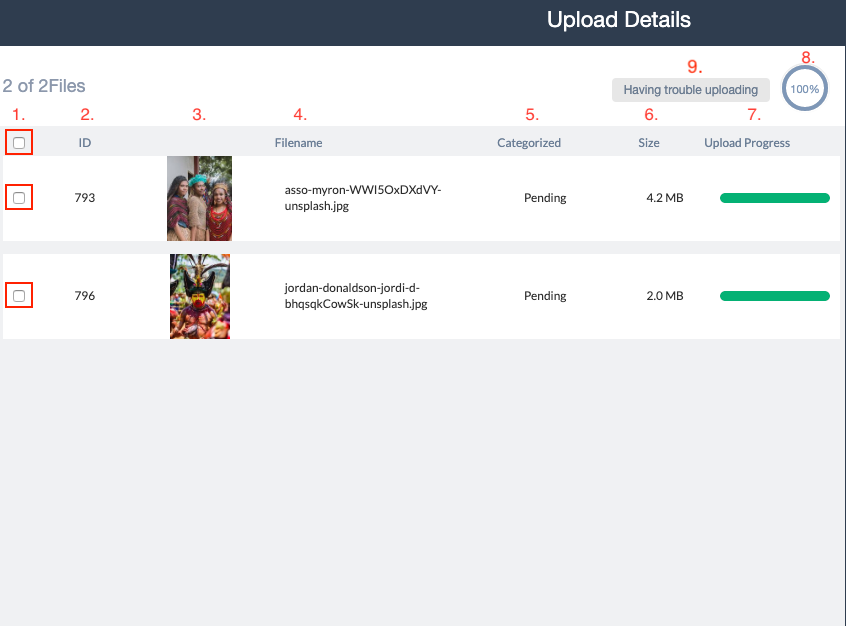Click the Categorized column header
846x626 pixels.
coord(529,143)
